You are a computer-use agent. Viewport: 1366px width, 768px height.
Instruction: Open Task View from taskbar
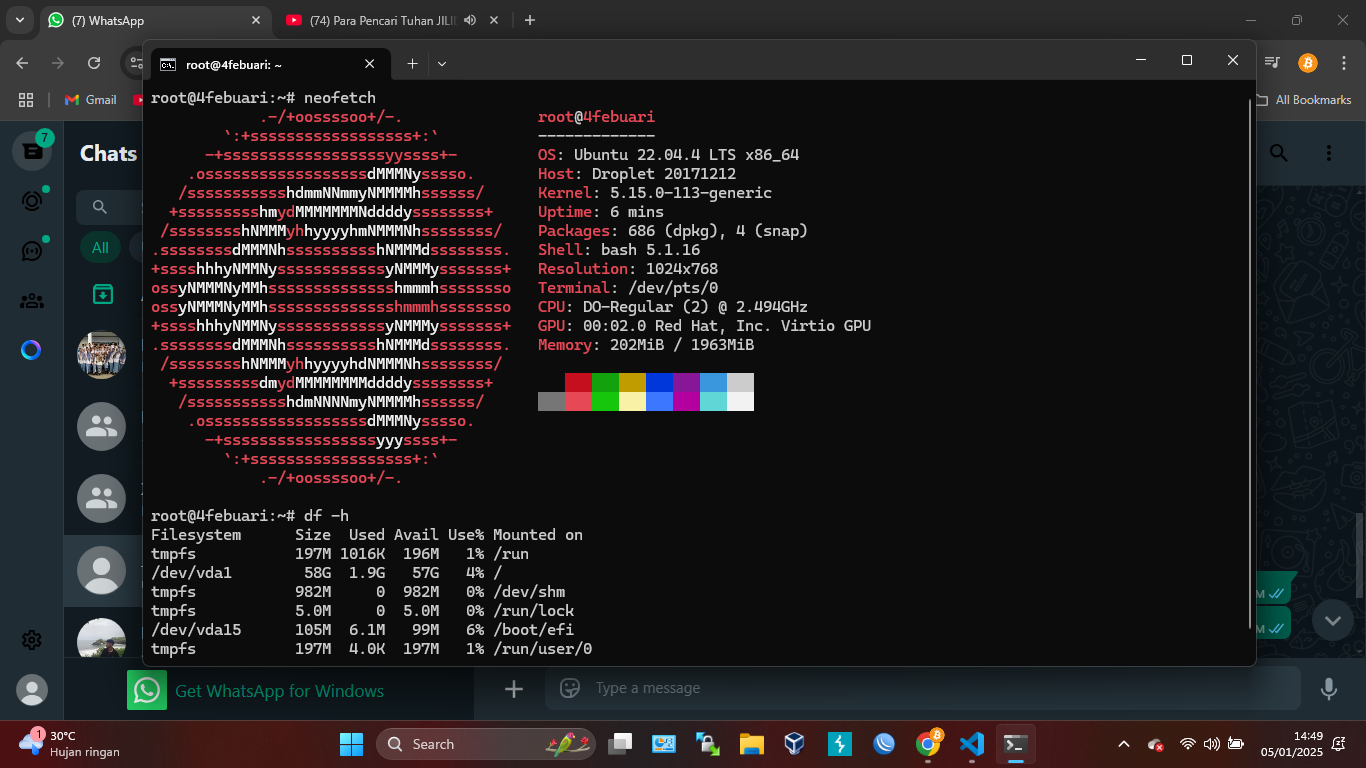coord(621,744)
